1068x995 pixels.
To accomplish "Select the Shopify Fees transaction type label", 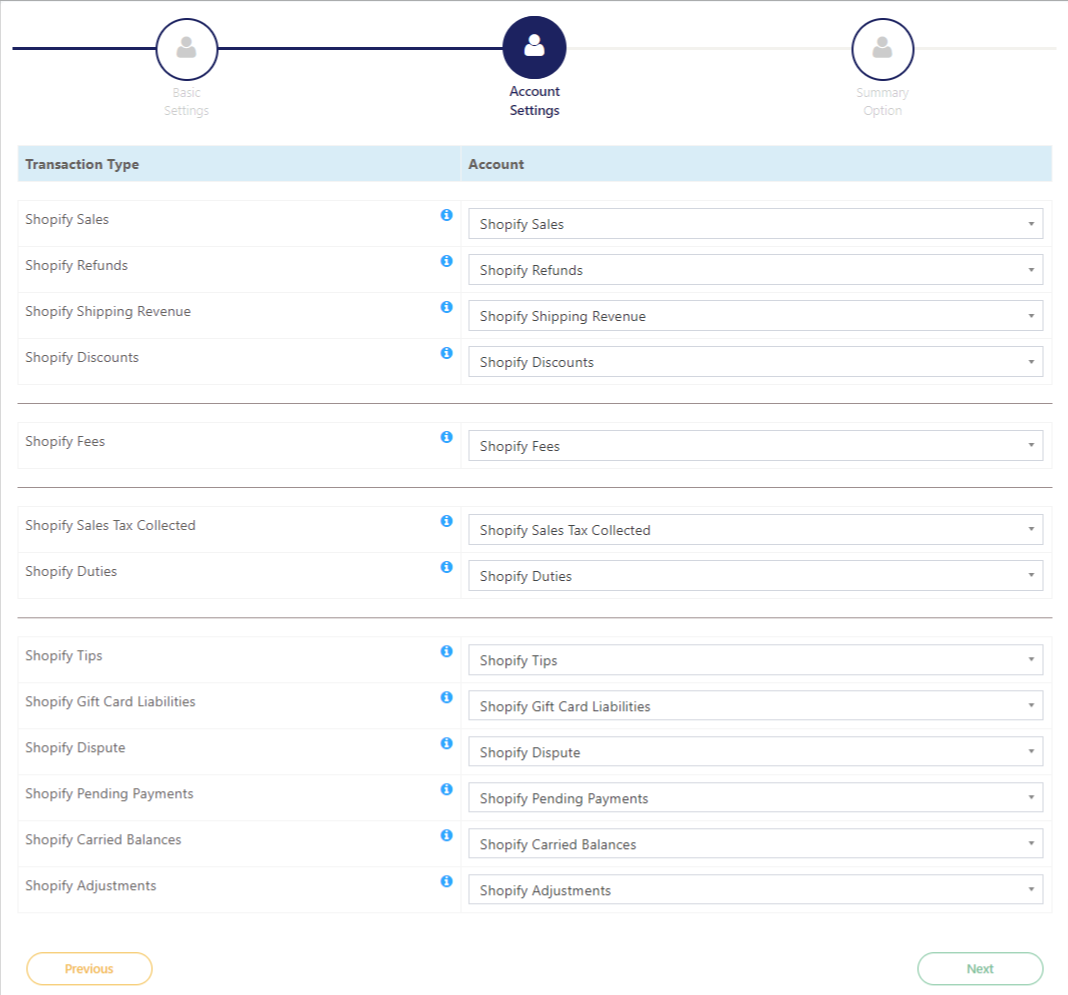I will [x=65, y=441].
